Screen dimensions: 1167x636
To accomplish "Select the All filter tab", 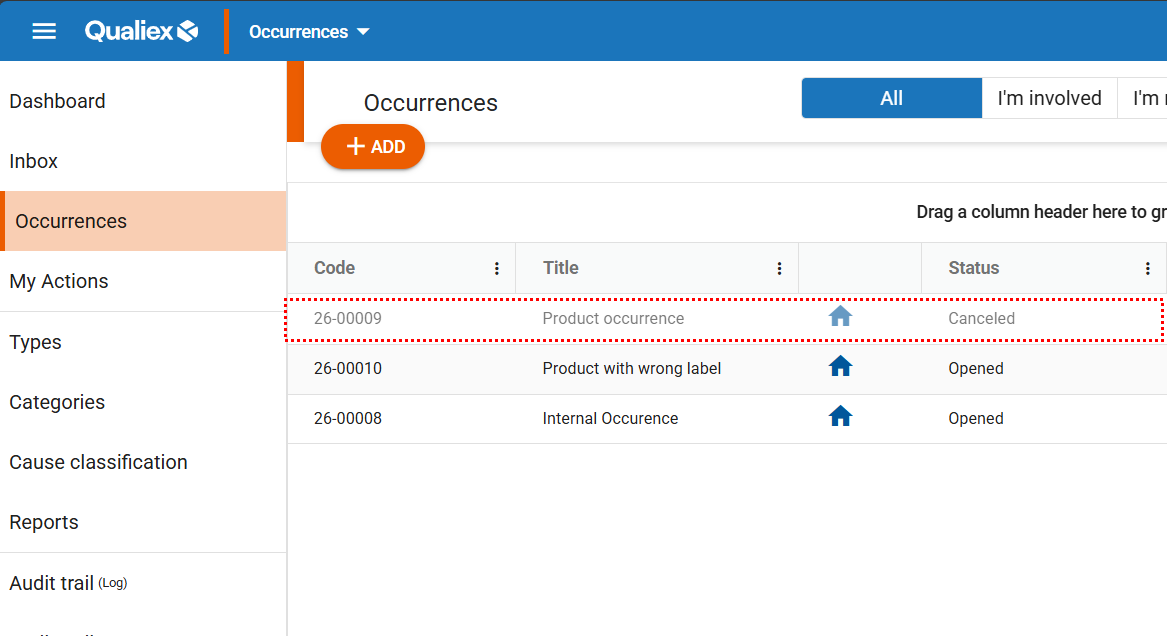I will click(x=891, y=98).
